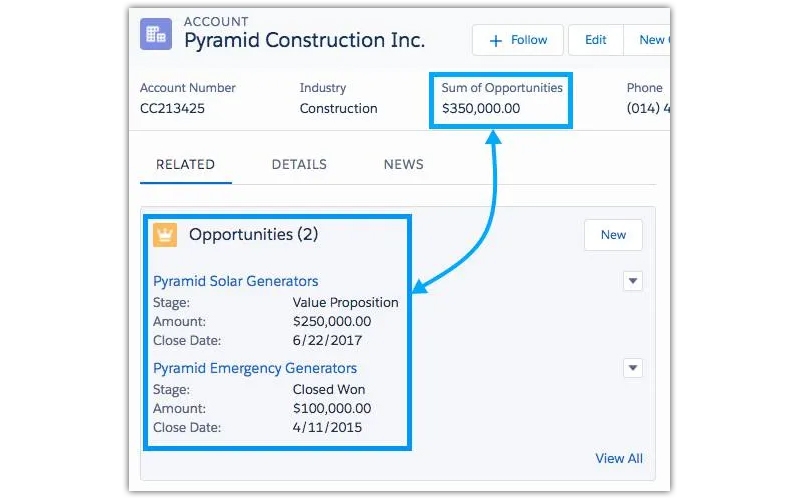This screenshot has width=800, height=500.
Task: Open the Pyramid Emergency Generators opportunity
Action: 255,368
